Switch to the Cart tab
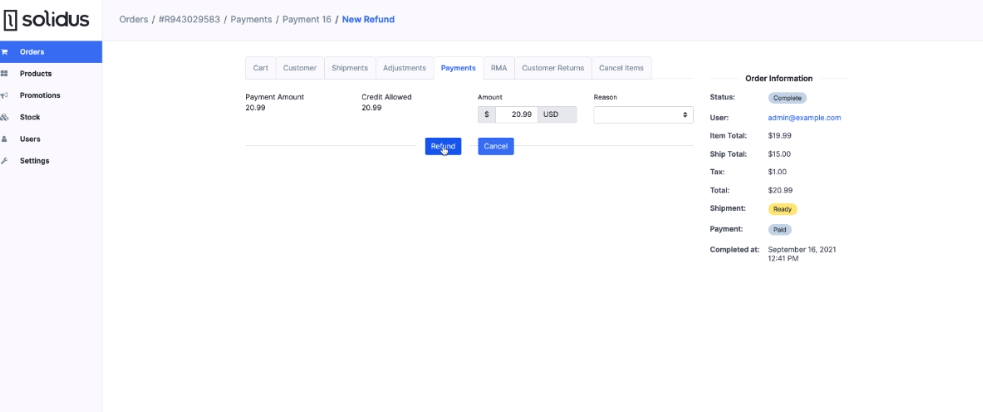The height and width of the screenshot is (412, 983). coord(260,68)
